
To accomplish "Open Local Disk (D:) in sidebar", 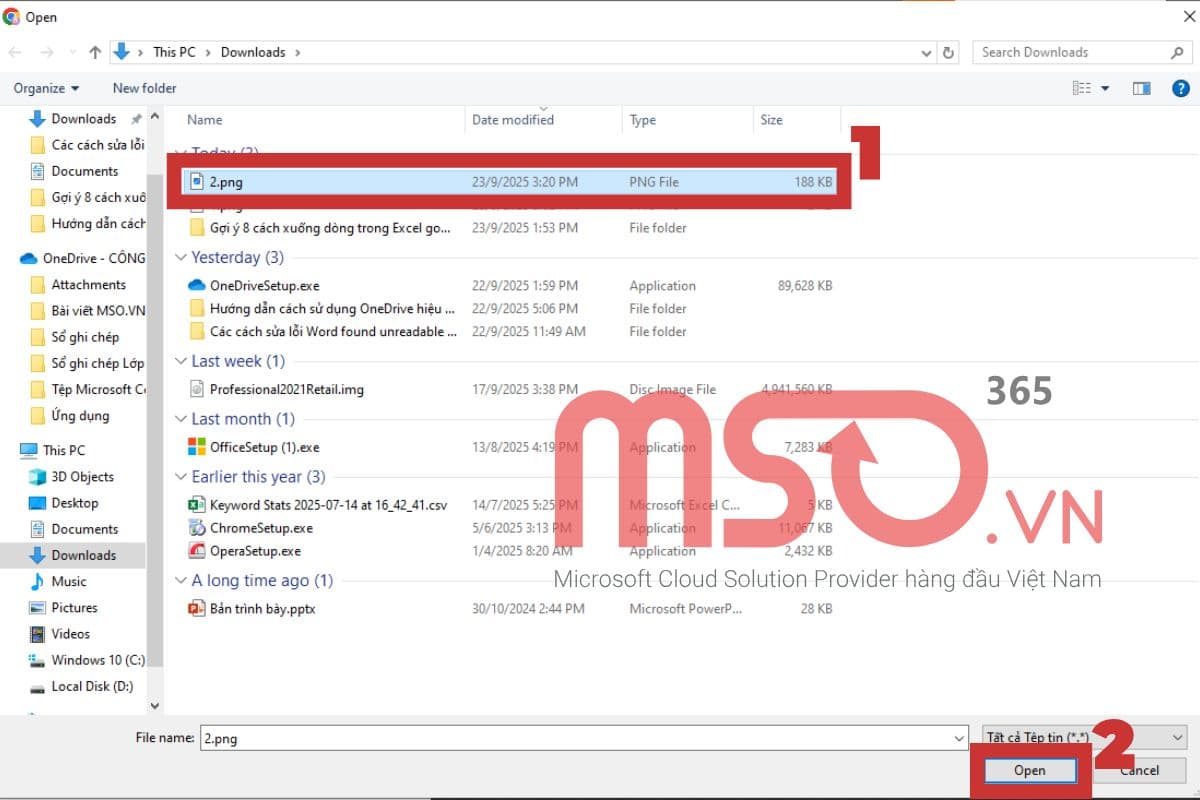I will (x=92, y=686).
